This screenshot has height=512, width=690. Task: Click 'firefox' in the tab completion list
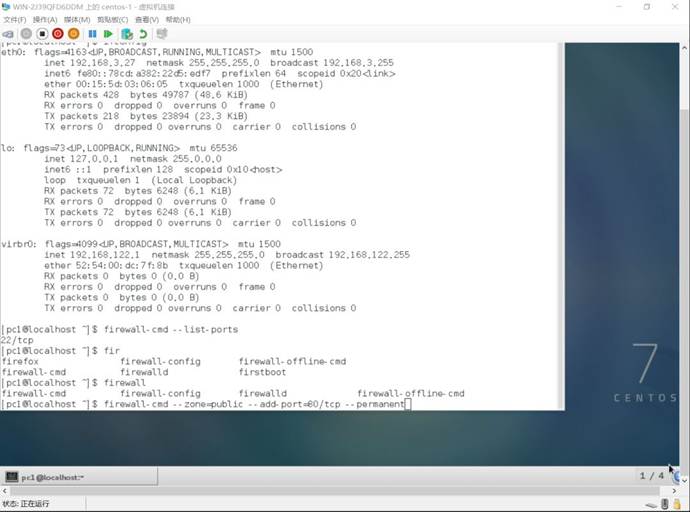(20, 362)
